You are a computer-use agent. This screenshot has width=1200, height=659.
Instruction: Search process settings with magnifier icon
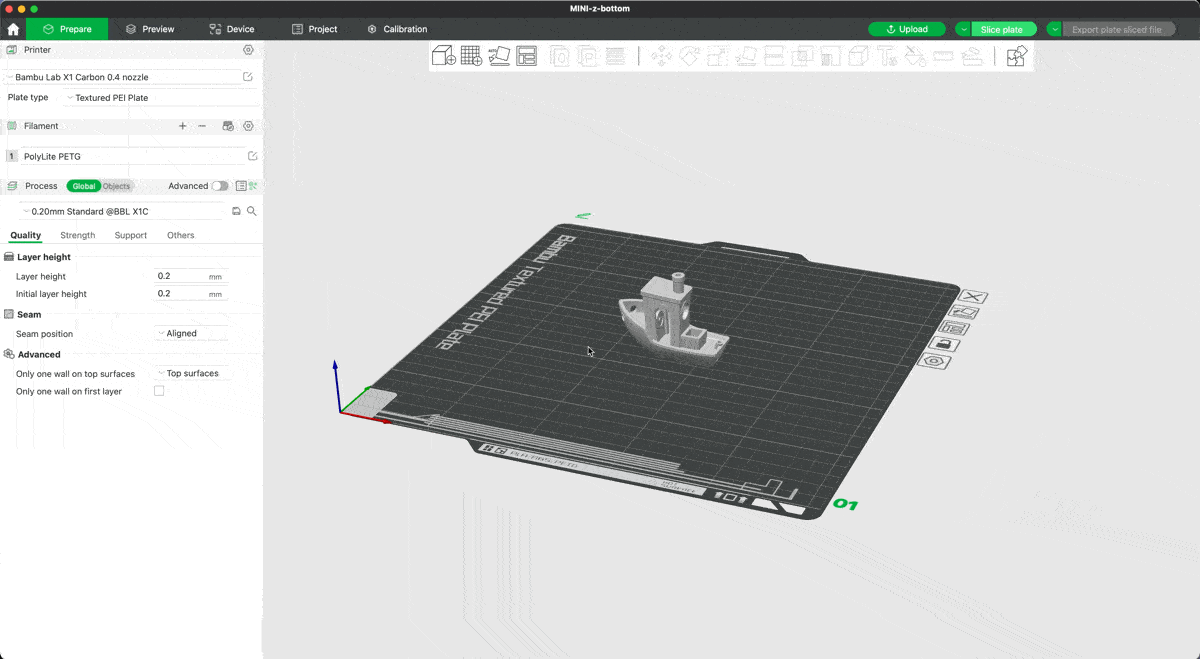[x=252, y=211]
